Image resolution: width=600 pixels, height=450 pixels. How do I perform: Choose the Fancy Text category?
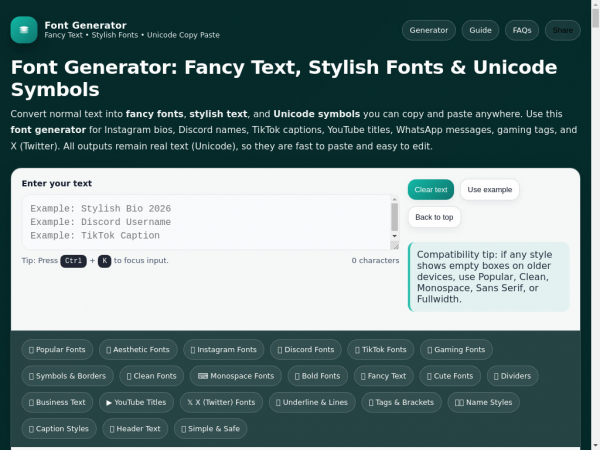[383, 376]
